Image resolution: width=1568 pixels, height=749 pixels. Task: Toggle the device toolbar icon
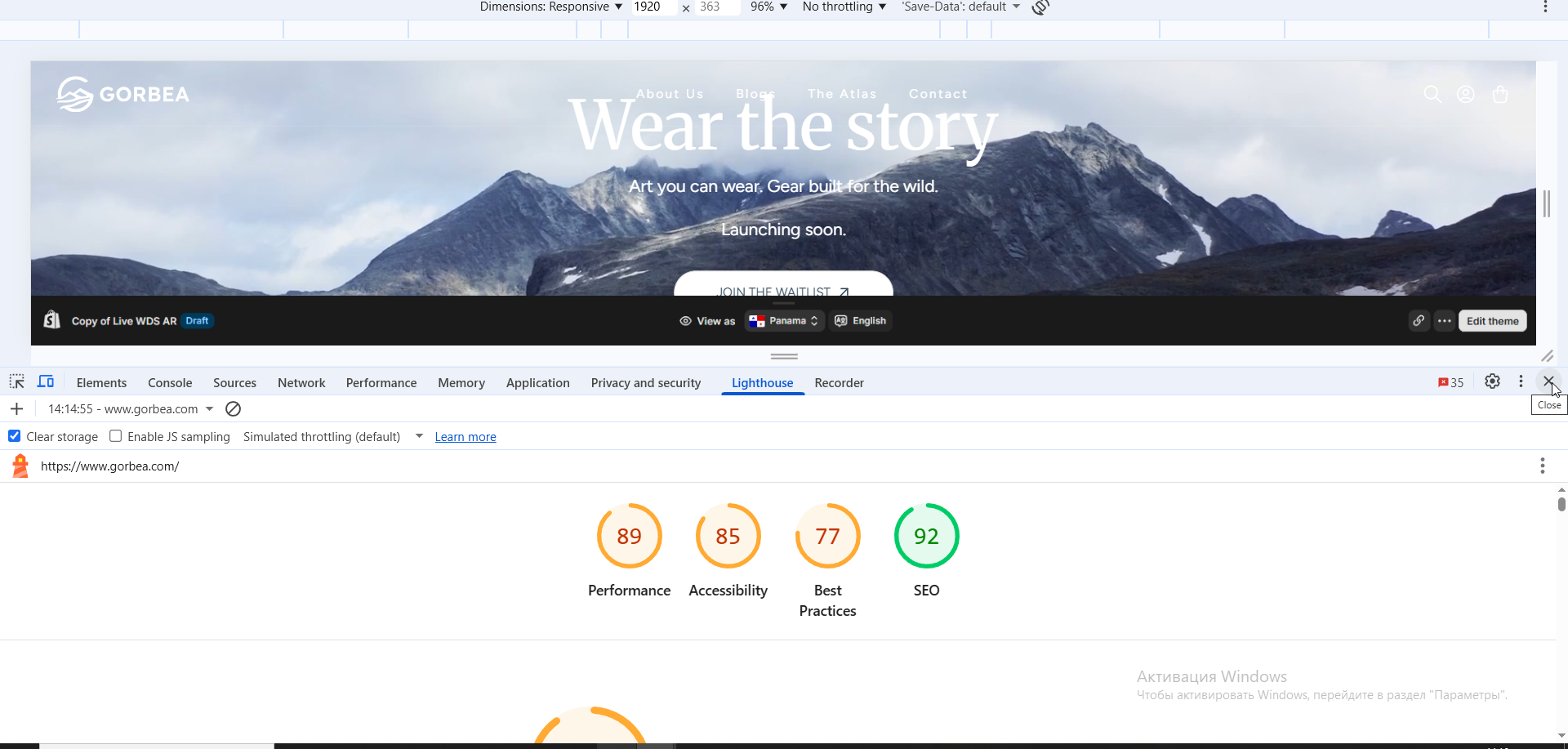[46, 382]
